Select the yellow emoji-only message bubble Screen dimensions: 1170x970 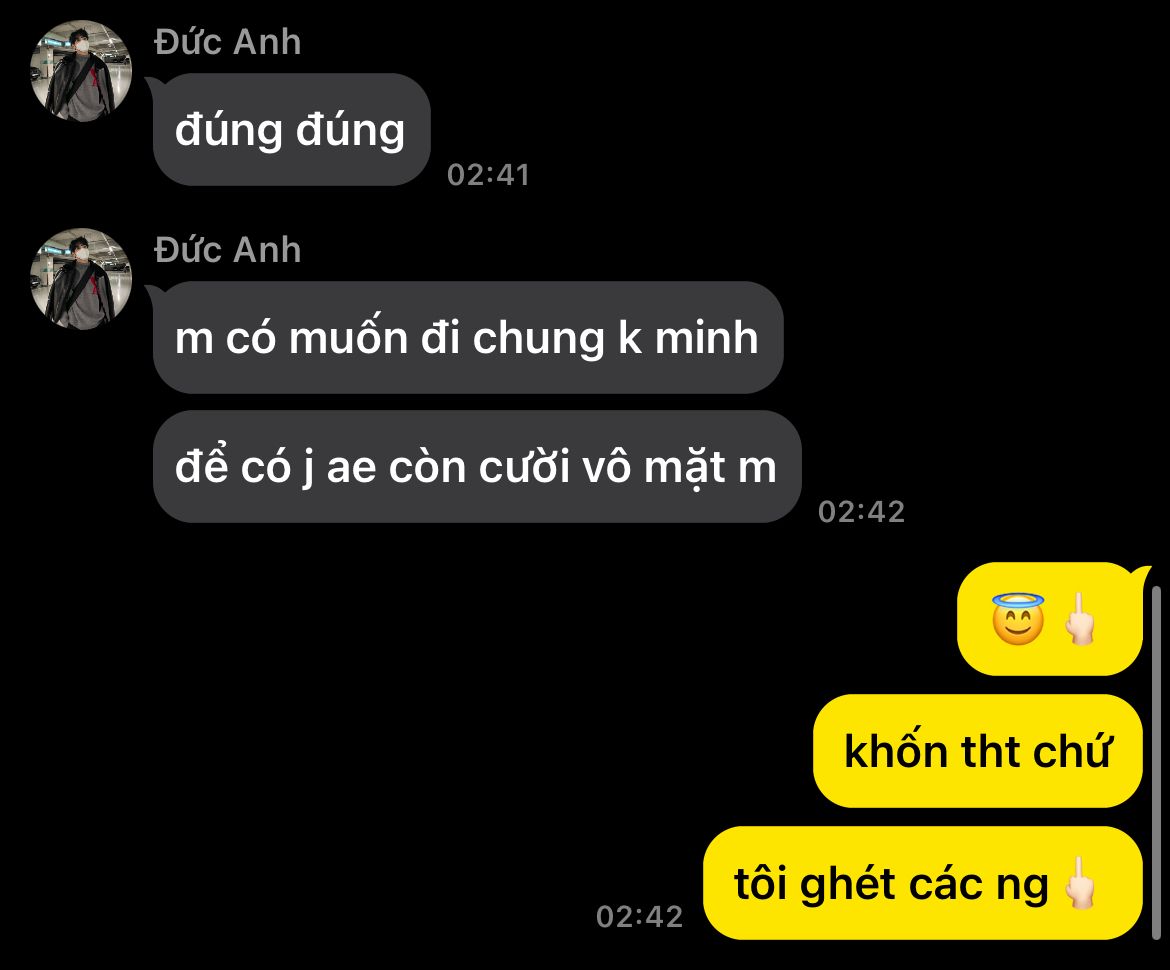(x=1050, y=619)
